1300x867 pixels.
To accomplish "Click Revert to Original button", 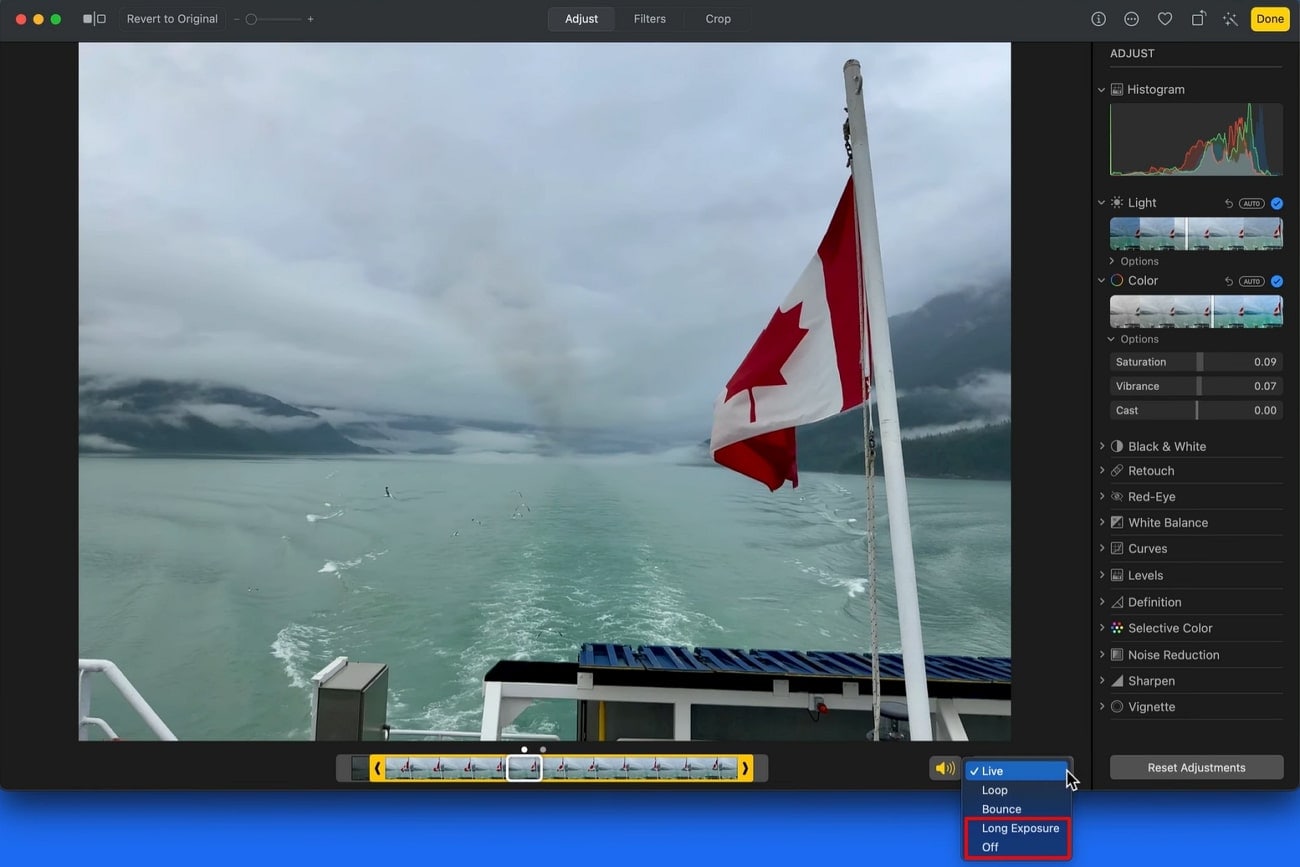I will [x=172, y=19].
